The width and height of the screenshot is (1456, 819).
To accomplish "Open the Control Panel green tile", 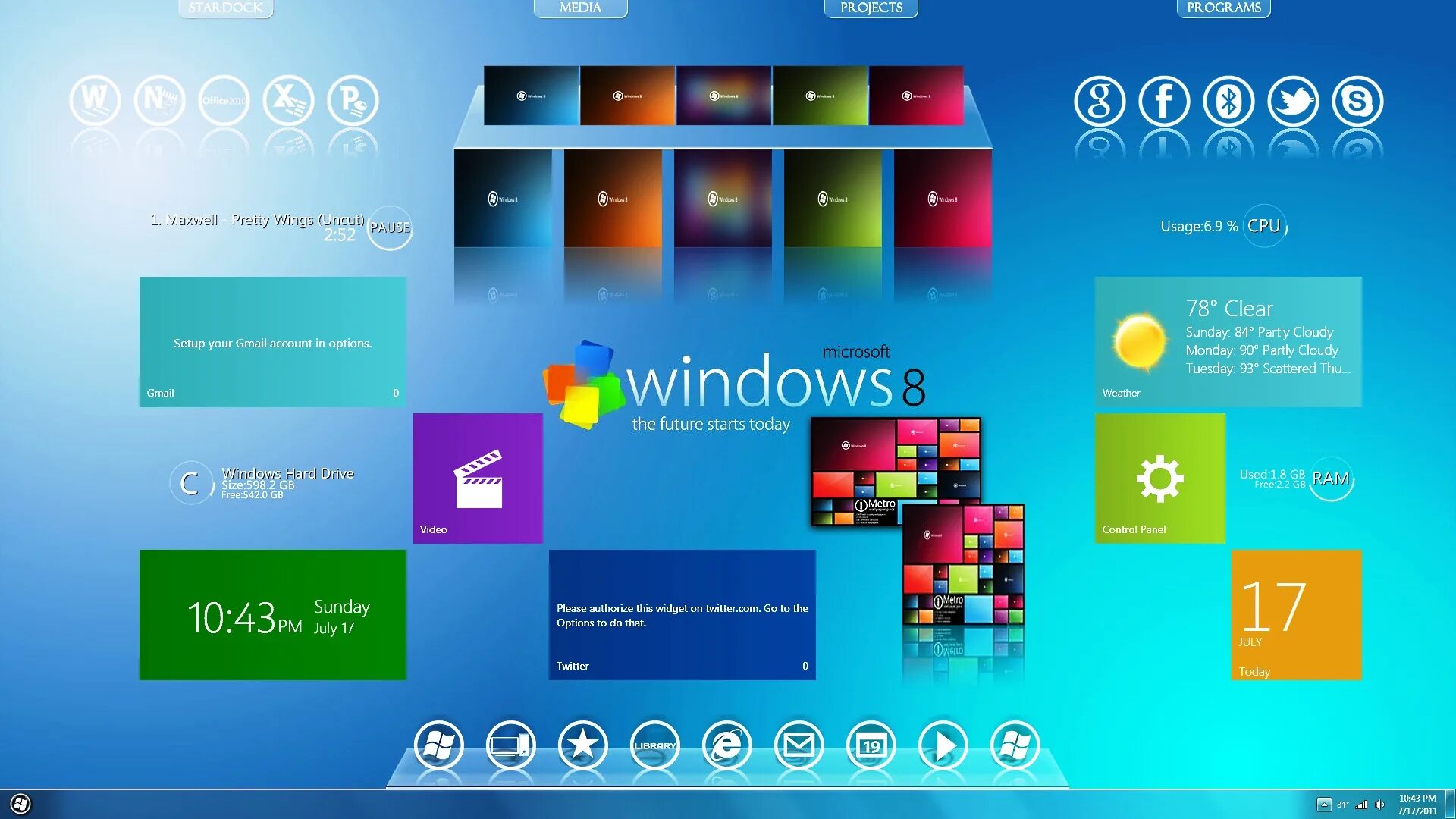I will [1159, 478].
